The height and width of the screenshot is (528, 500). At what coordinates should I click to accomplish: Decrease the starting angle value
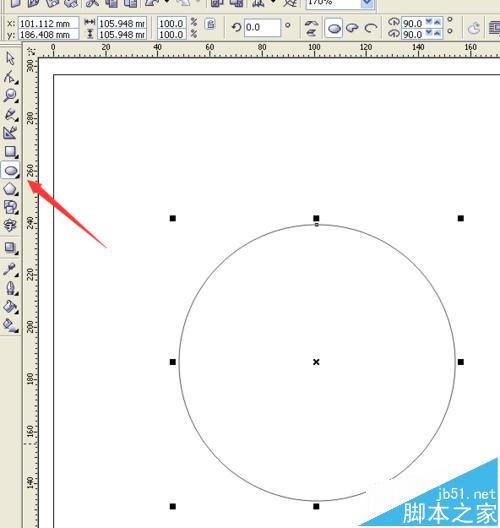[x=429, y=22]
